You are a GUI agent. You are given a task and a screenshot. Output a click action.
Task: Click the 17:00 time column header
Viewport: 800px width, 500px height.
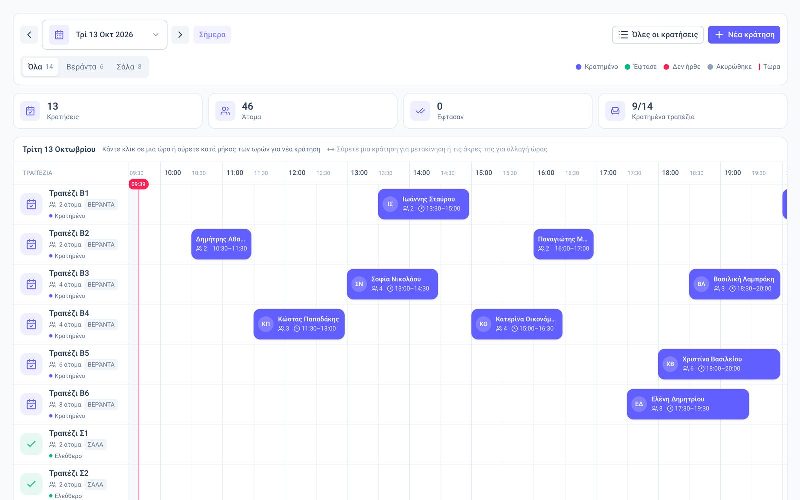tap(608, 173)
